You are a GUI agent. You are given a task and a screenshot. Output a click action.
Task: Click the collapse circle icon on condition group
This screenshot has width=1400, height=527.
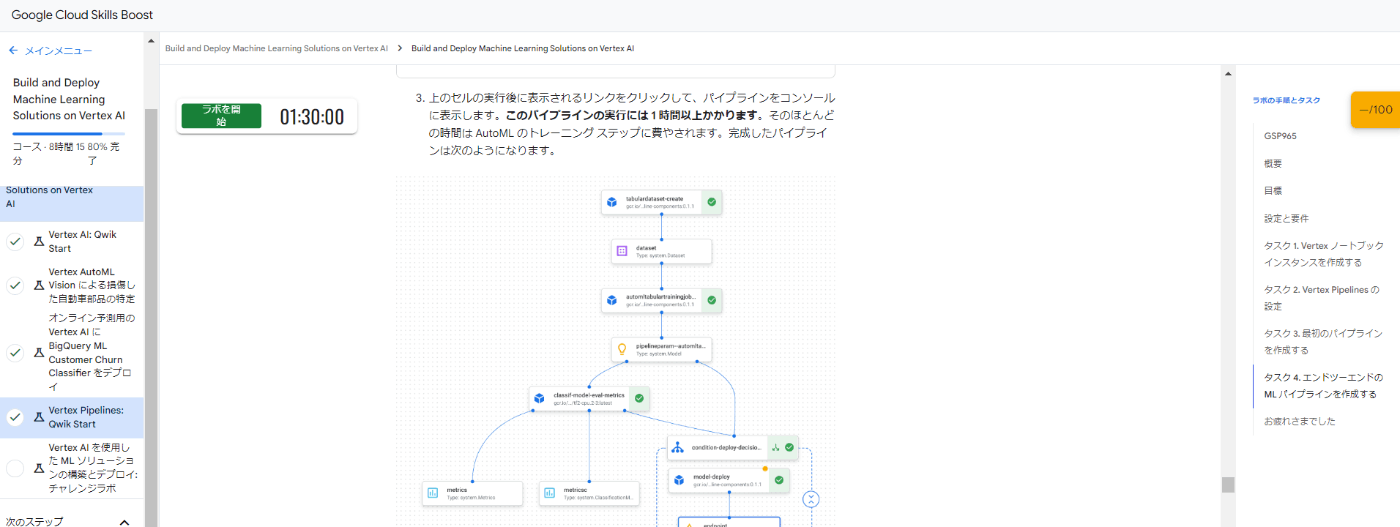[811, 498]
